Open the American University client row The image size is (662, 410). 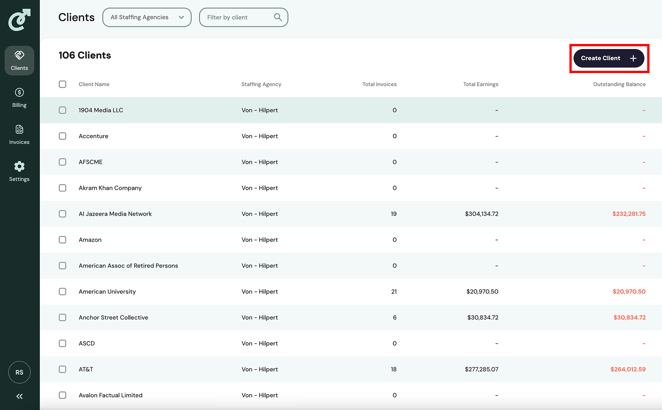[107, 292]
